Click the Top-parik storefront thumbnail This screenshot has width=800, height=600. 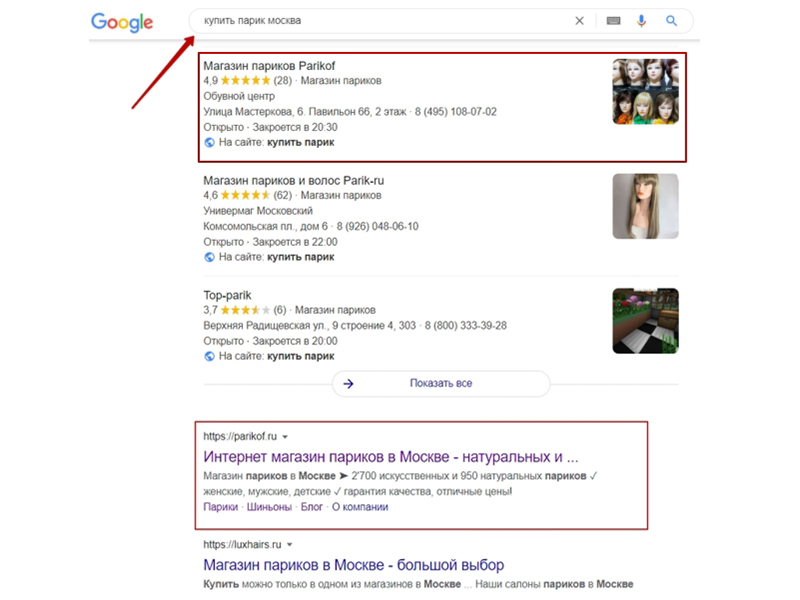645,321
